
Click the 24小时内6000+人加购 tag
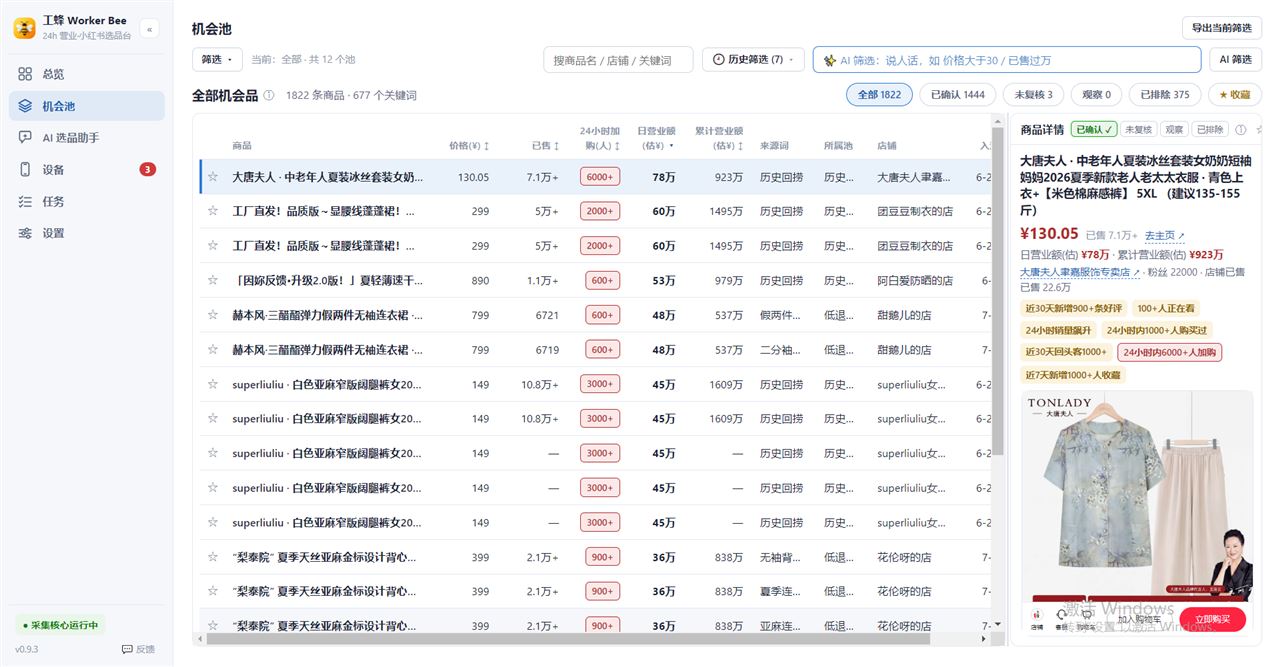click(1170, 352)
